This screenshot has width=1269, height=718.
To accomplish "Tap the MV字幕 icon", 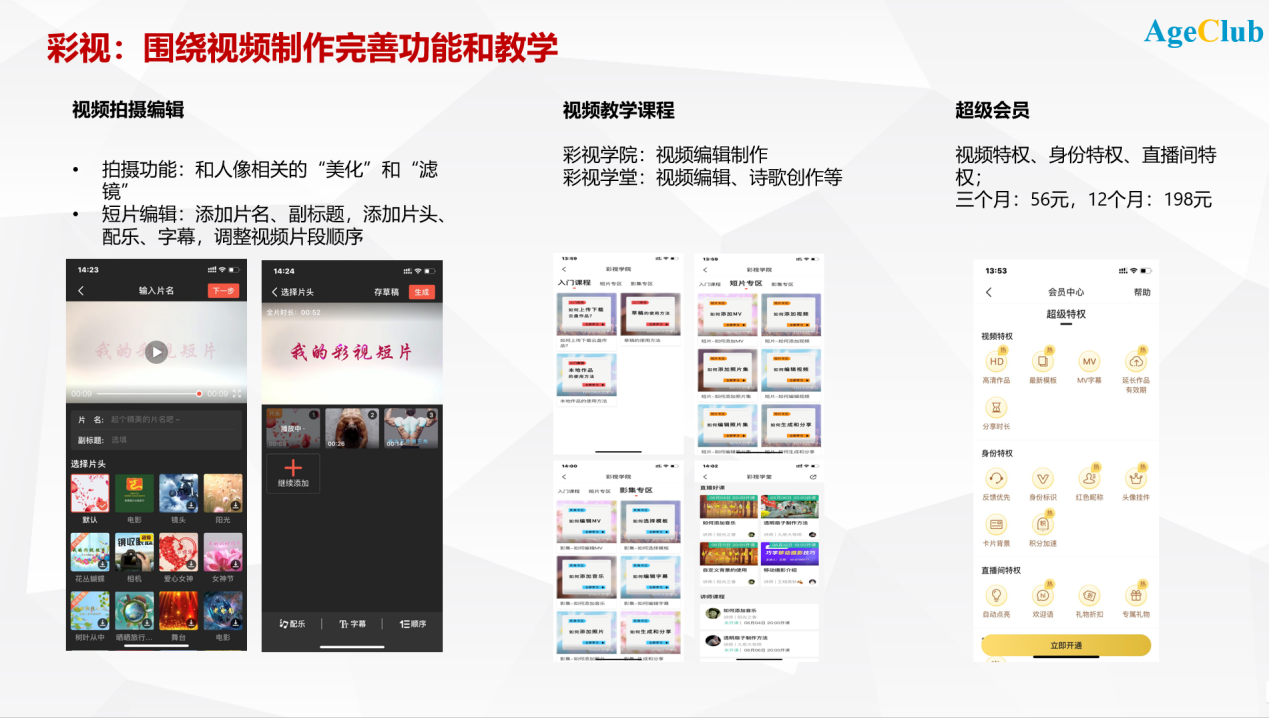I will (x=1089, y=362).
